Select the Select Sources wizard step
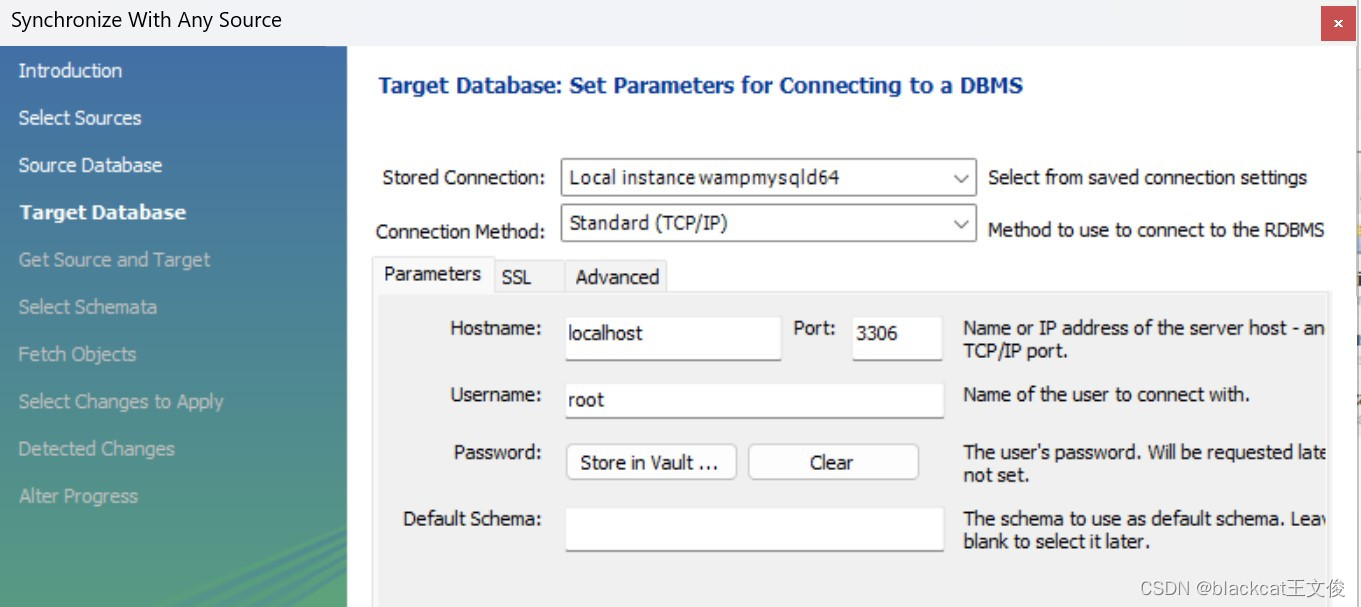The height and width of the screenshot is (607, 1361). [x=80, y=118]
